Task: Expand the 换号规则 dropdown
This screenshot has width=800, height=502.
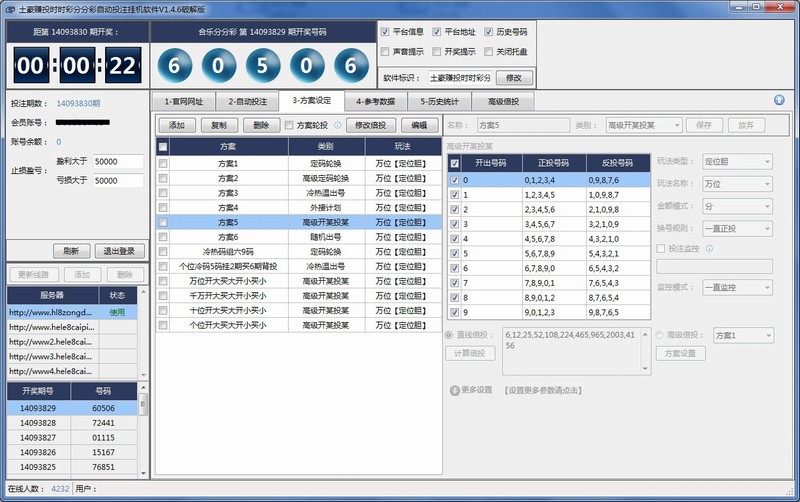Action: tap(737, 228)
